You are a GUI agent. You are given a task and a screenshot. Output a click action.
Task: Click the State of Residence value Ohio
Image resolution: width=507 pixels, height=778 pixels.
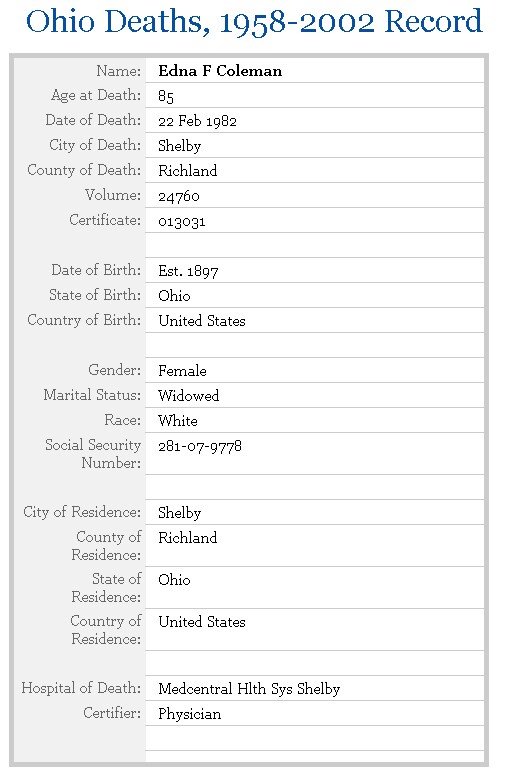coord(174,580)
